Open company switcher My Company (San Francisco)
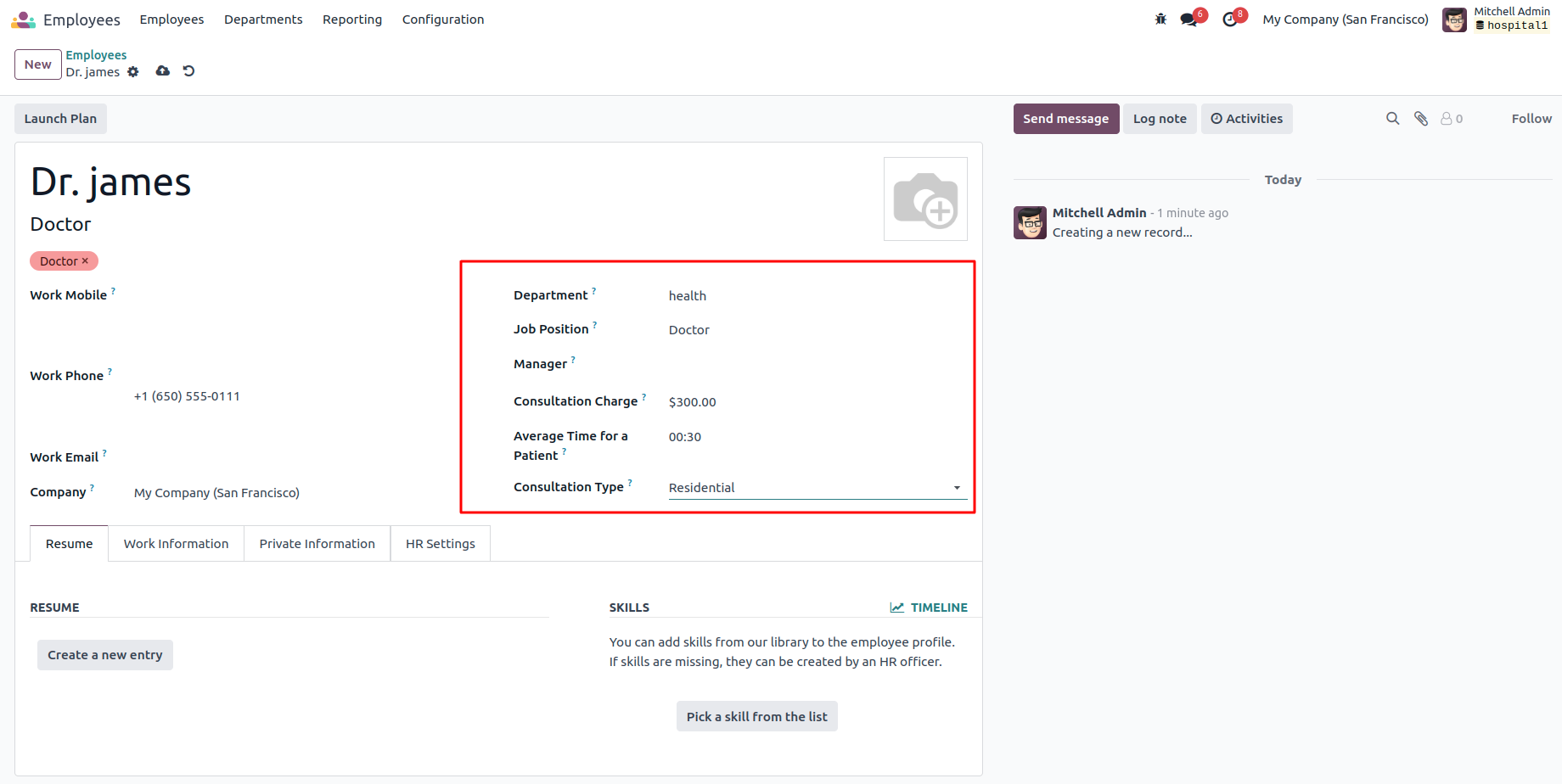The width and height of the screenshot is (1562, 784). pos(1345,20)
